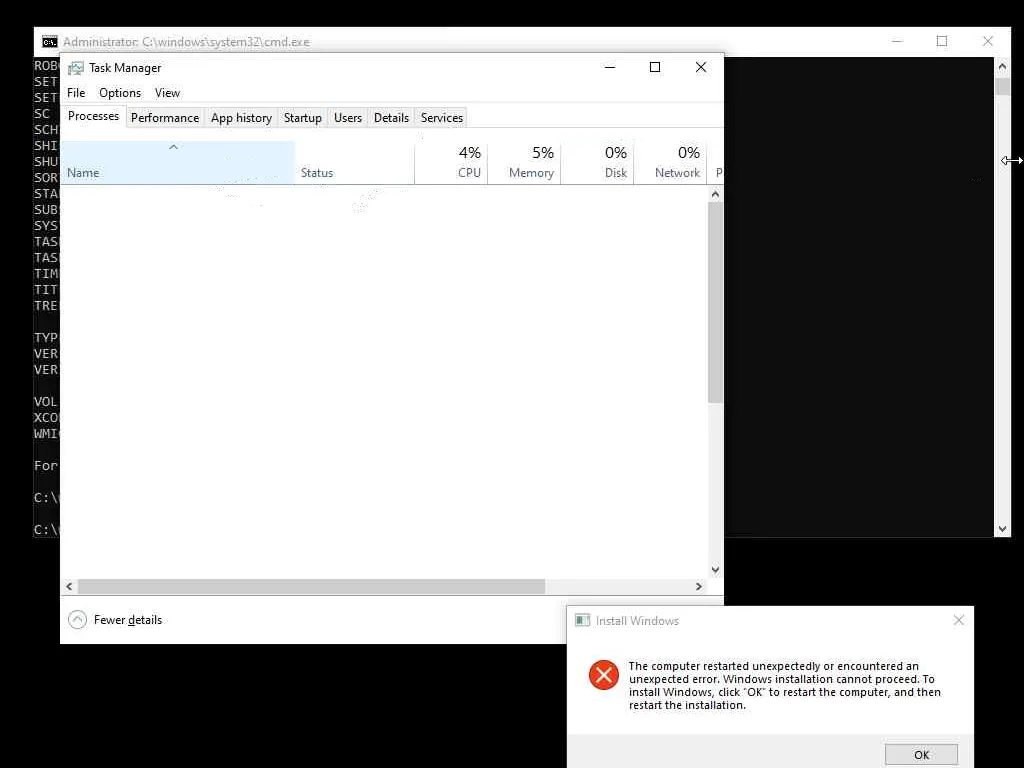The image size is (1024, 768).
Task: Click Task Manager horizontal scrollbar left arrow
Action: [x=69, y=586]
